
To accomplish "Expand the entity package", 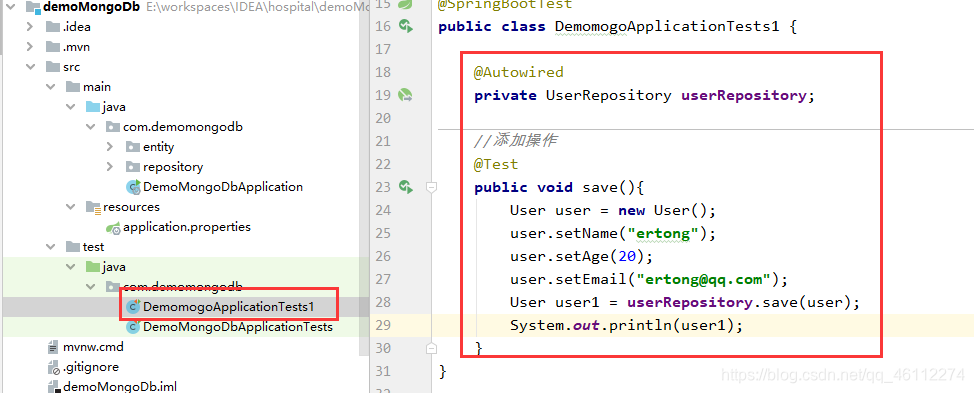I will (111, 147).
